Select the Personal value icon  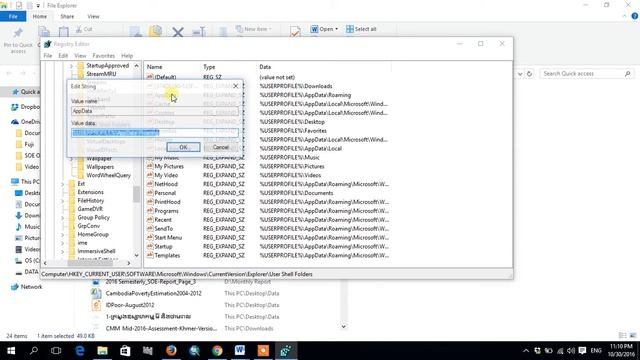point(150,193)
